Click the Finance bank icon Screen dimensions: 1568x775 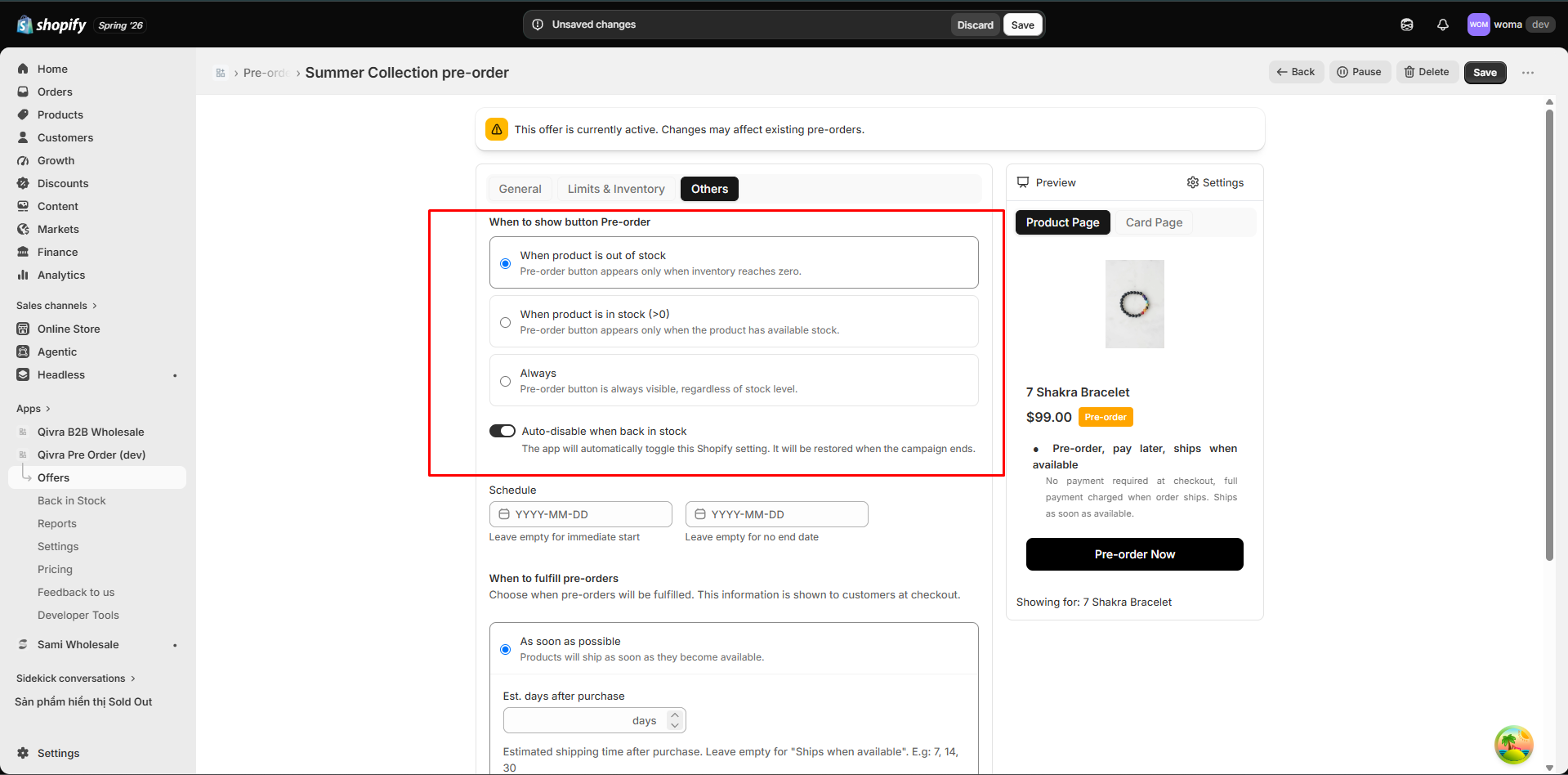tap(23, 252)
